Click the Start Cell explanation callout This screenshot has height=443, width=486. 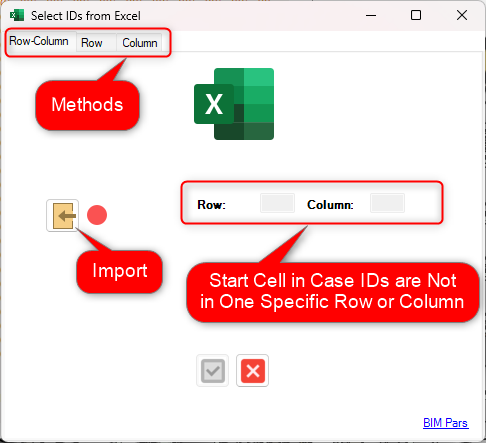coord(332,292)
